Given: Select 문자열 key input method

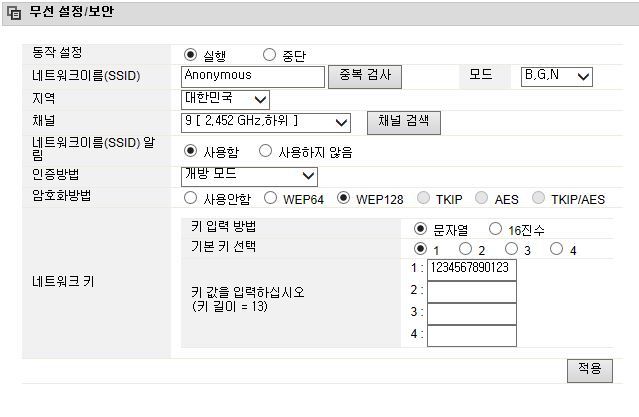Looking at the screenshot, I should (x=420, y=229).
